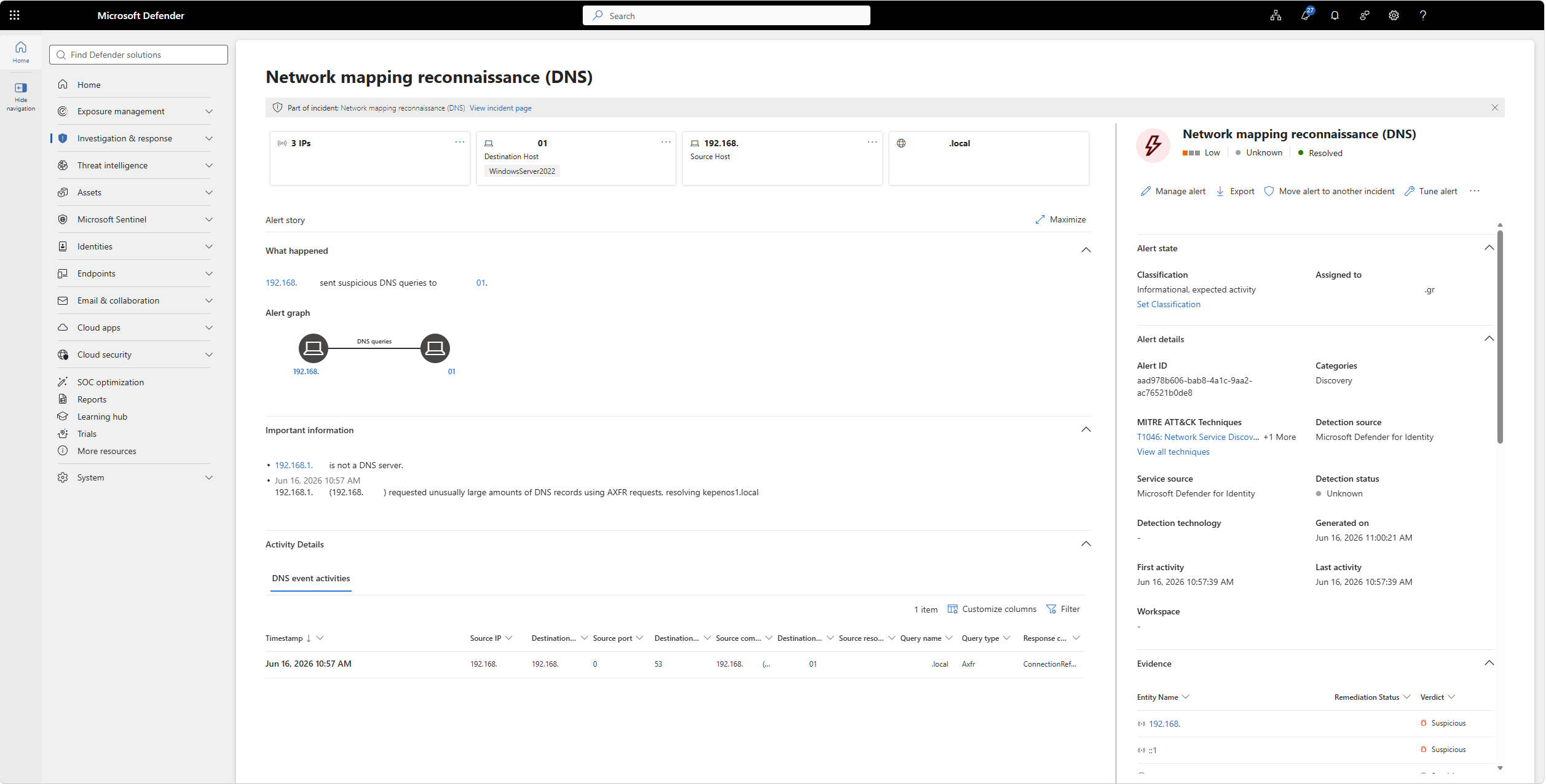Expand Cloud apps menu
Viewport: 1546px width, 784px height.
[x=209, y=327]
